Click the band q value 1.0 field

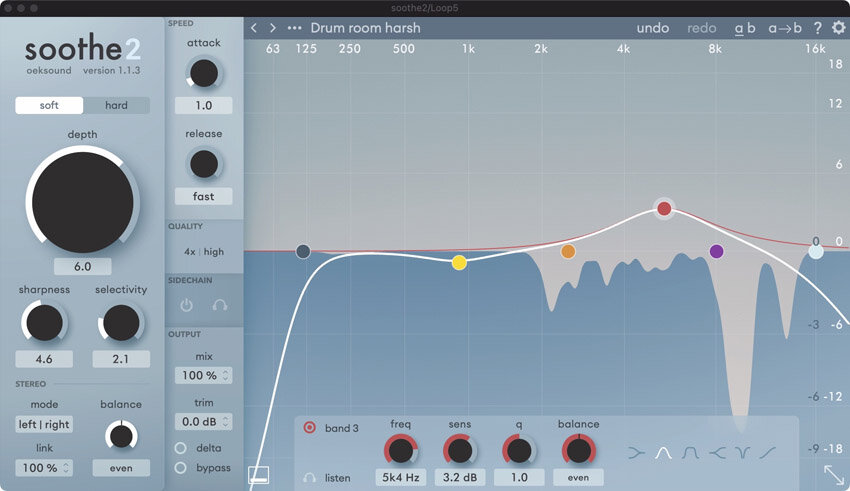tap(519, 477)
